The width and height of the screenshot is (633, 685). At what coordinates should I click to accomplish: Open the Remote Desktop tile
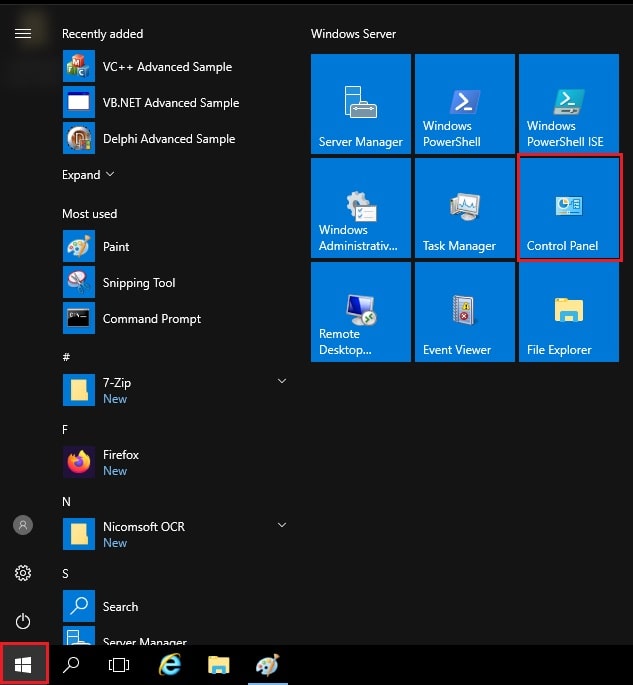[360, 312]
